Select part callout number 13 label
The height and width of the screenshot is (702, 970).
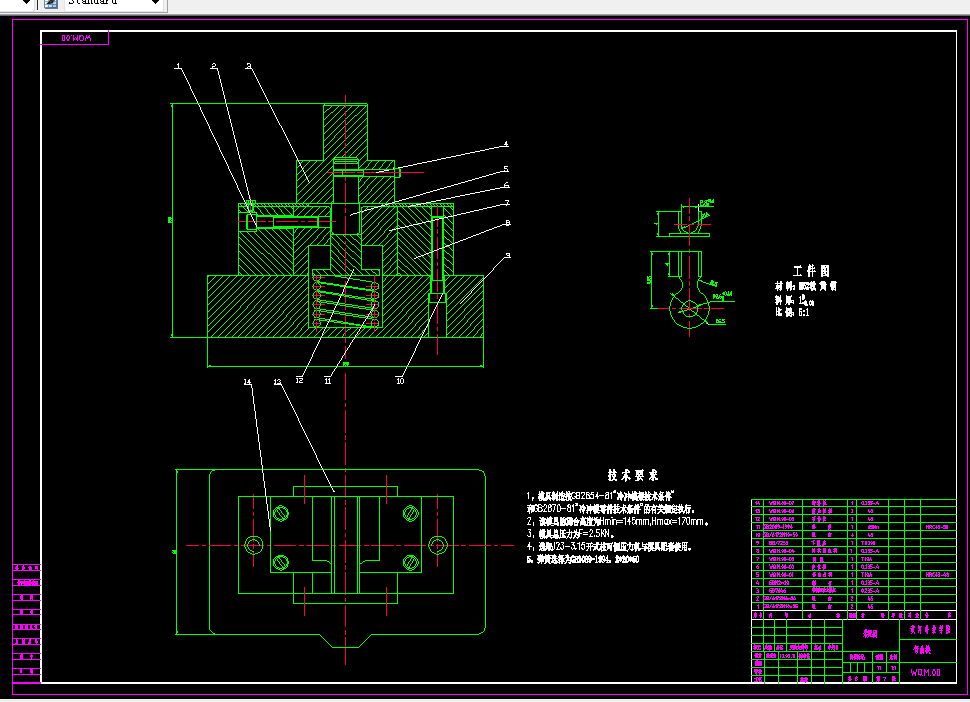[x=278, y=382]
